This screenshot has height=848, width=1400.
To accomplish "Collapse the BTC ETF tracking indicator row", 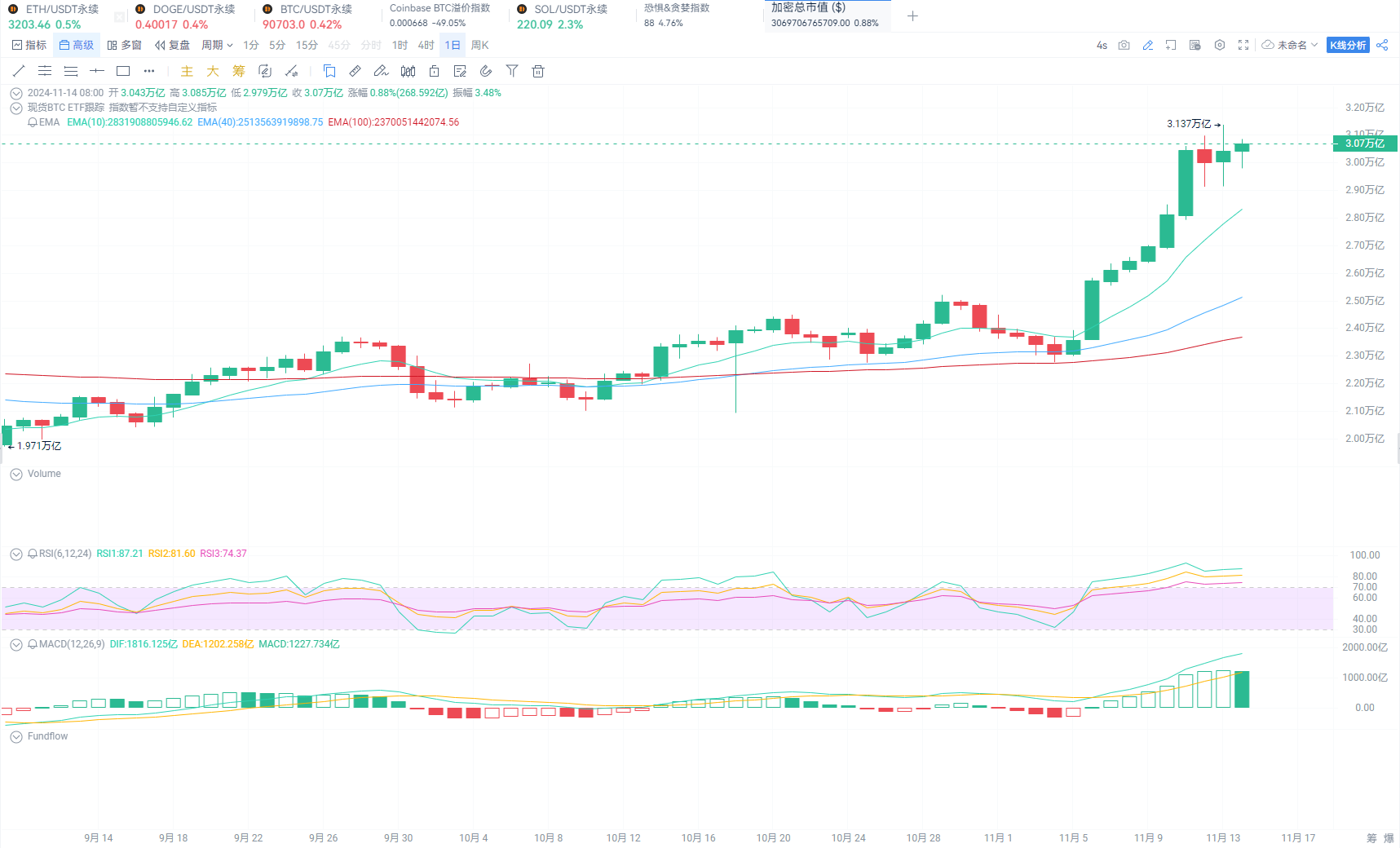I will point(16,108).
